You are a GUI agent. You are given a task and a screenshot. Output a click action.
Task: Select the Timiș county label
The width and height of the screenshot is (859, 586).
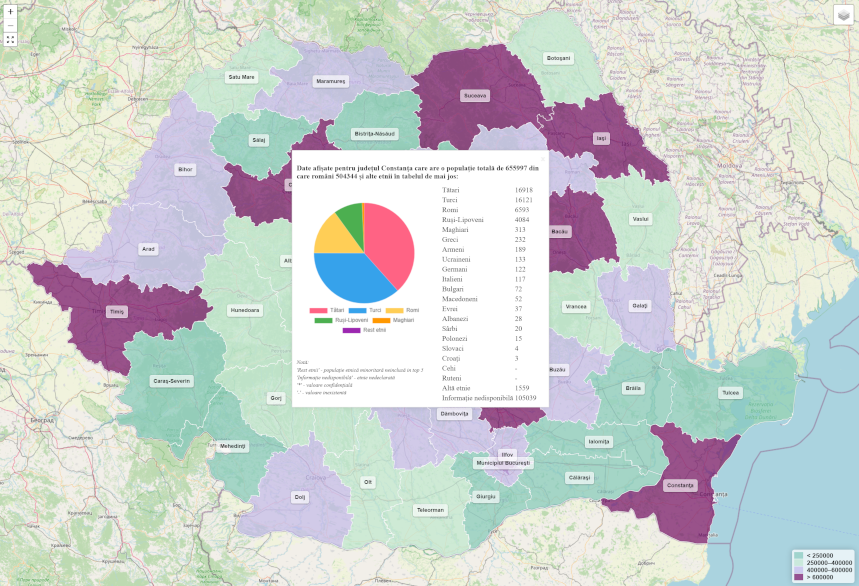(x=117, y=311)
